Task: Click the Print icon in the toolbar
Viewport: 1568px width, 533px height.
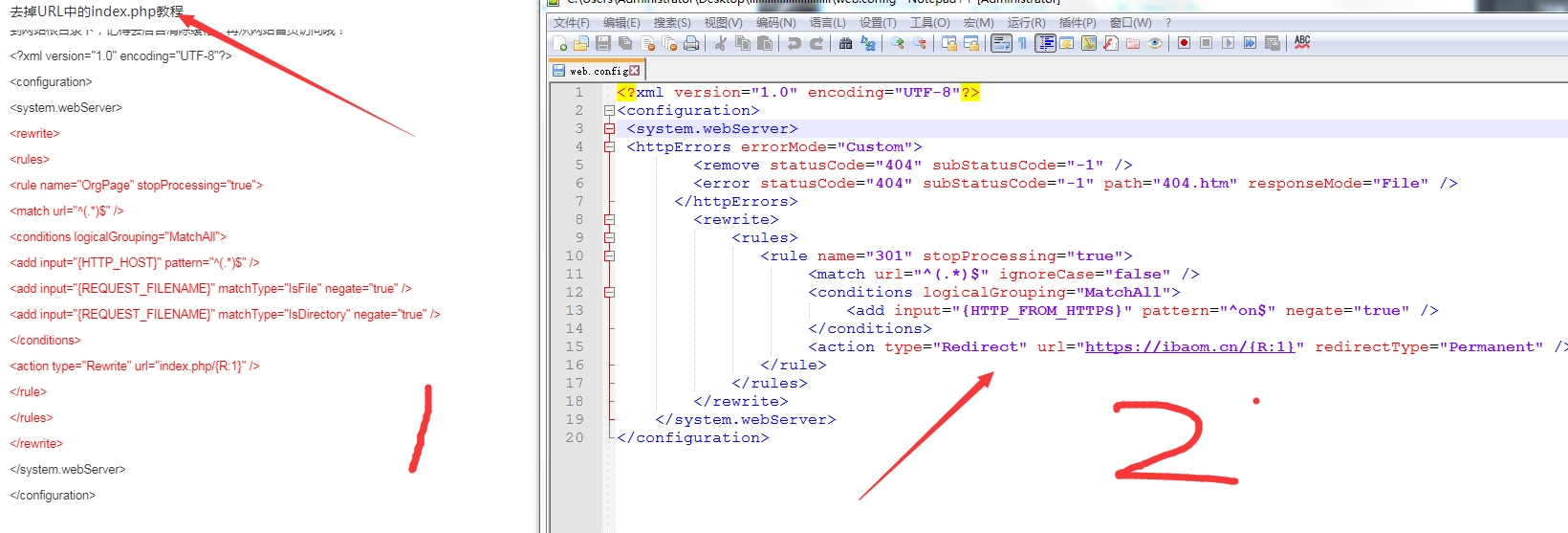Action: pyautogui.click(x=691, y=43)
